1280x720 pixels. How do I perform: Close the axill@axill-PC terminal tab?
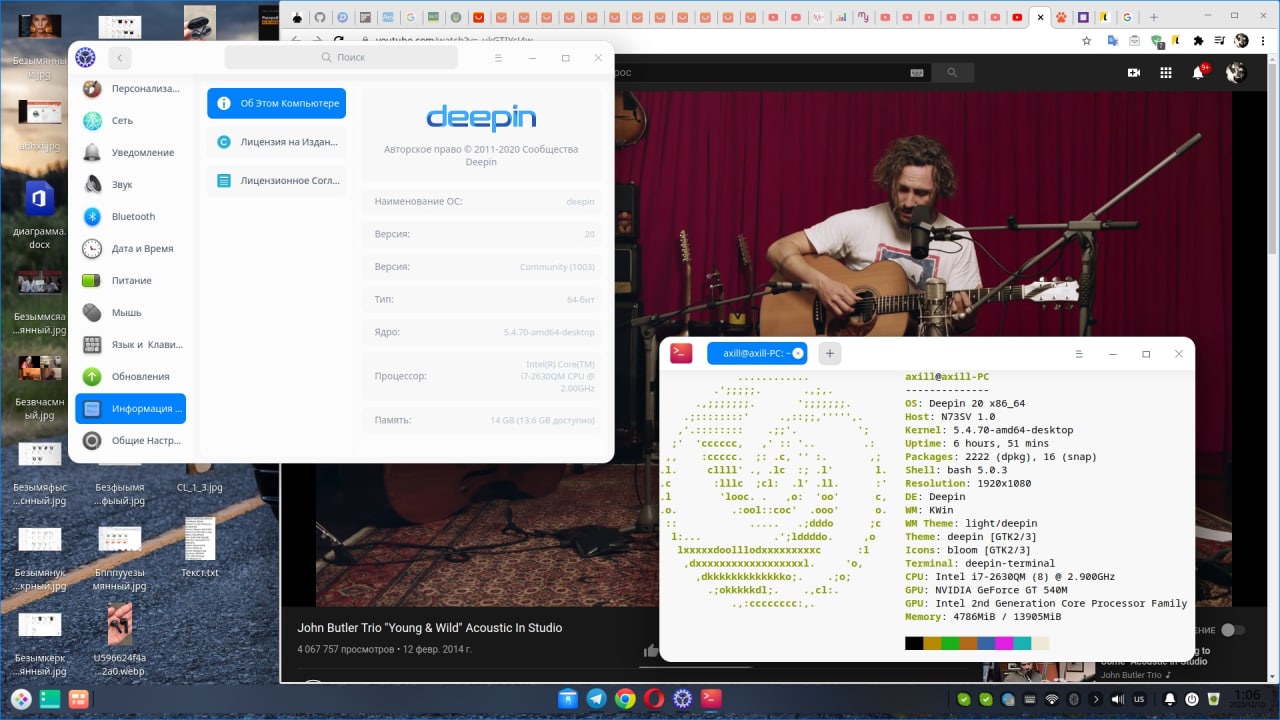(798, 353)
